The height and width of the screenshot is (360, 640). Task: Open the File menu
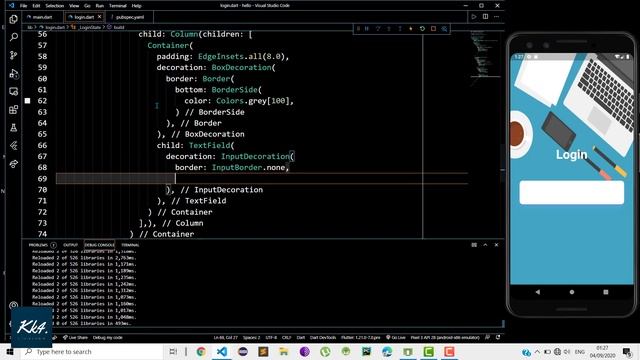point(23,6)
